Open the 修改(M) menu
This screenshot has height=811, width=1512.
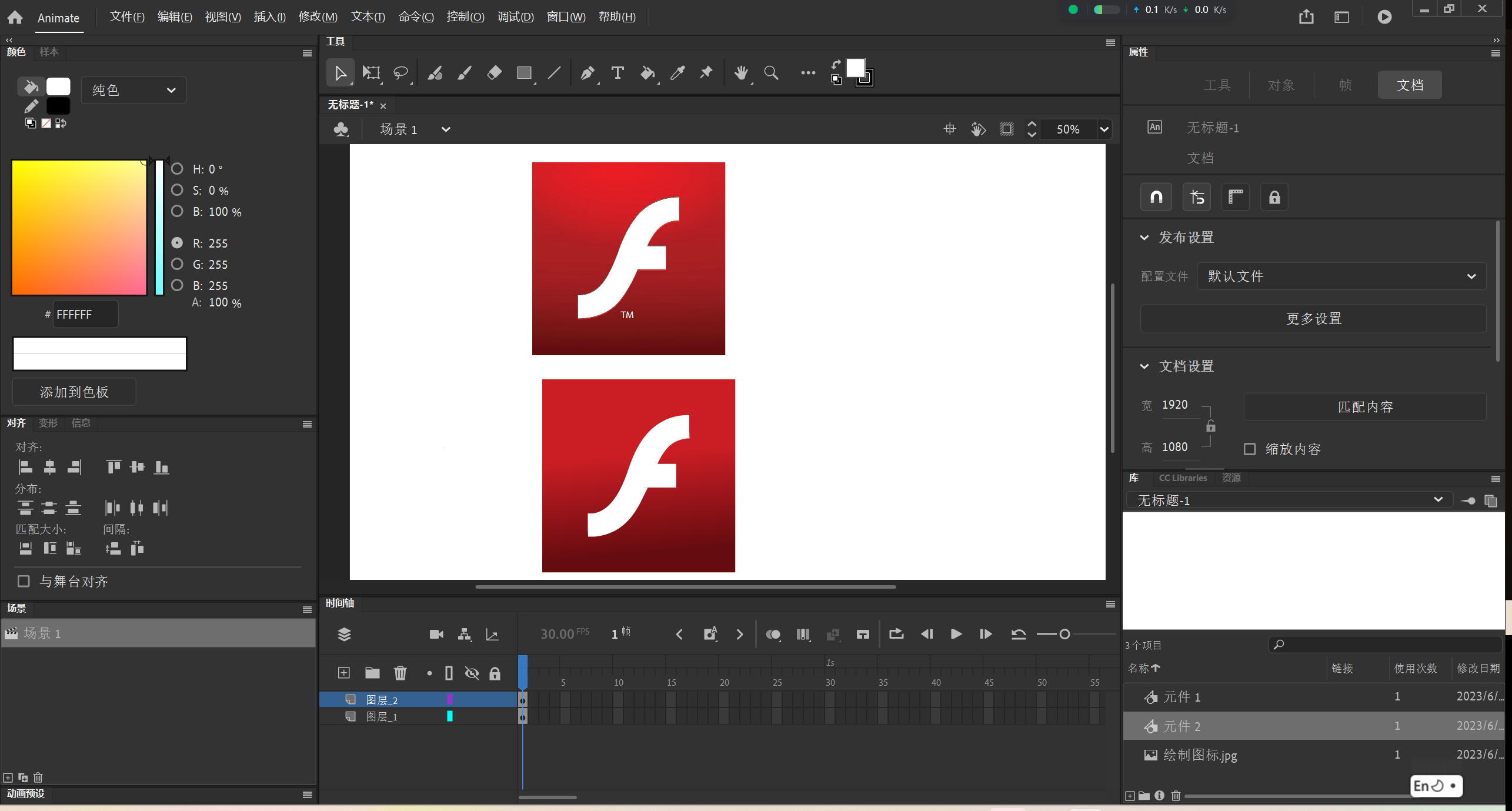(x=318, y=17)
